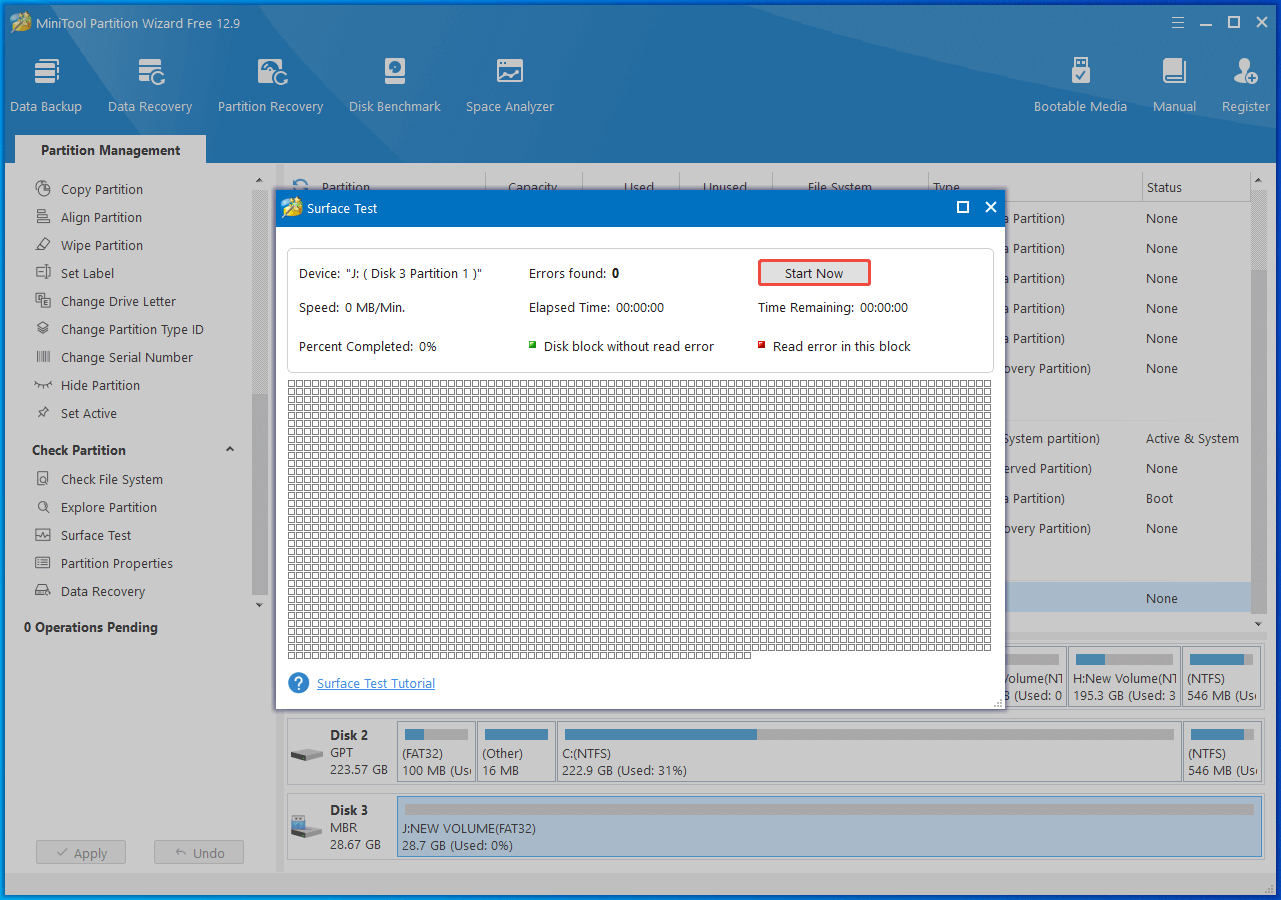Open Space Analyzer
The image size is (1281, 900).
tap(509, 86)
